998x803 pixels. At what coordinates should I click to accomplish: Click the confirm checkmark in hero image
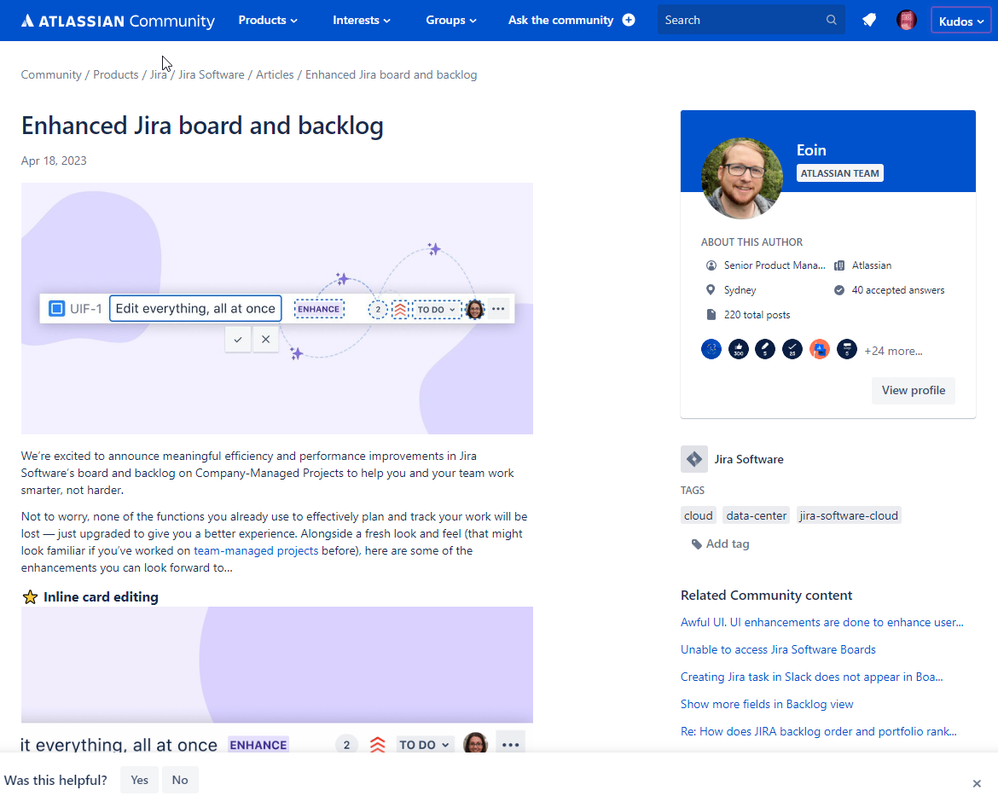coord(237,339)
